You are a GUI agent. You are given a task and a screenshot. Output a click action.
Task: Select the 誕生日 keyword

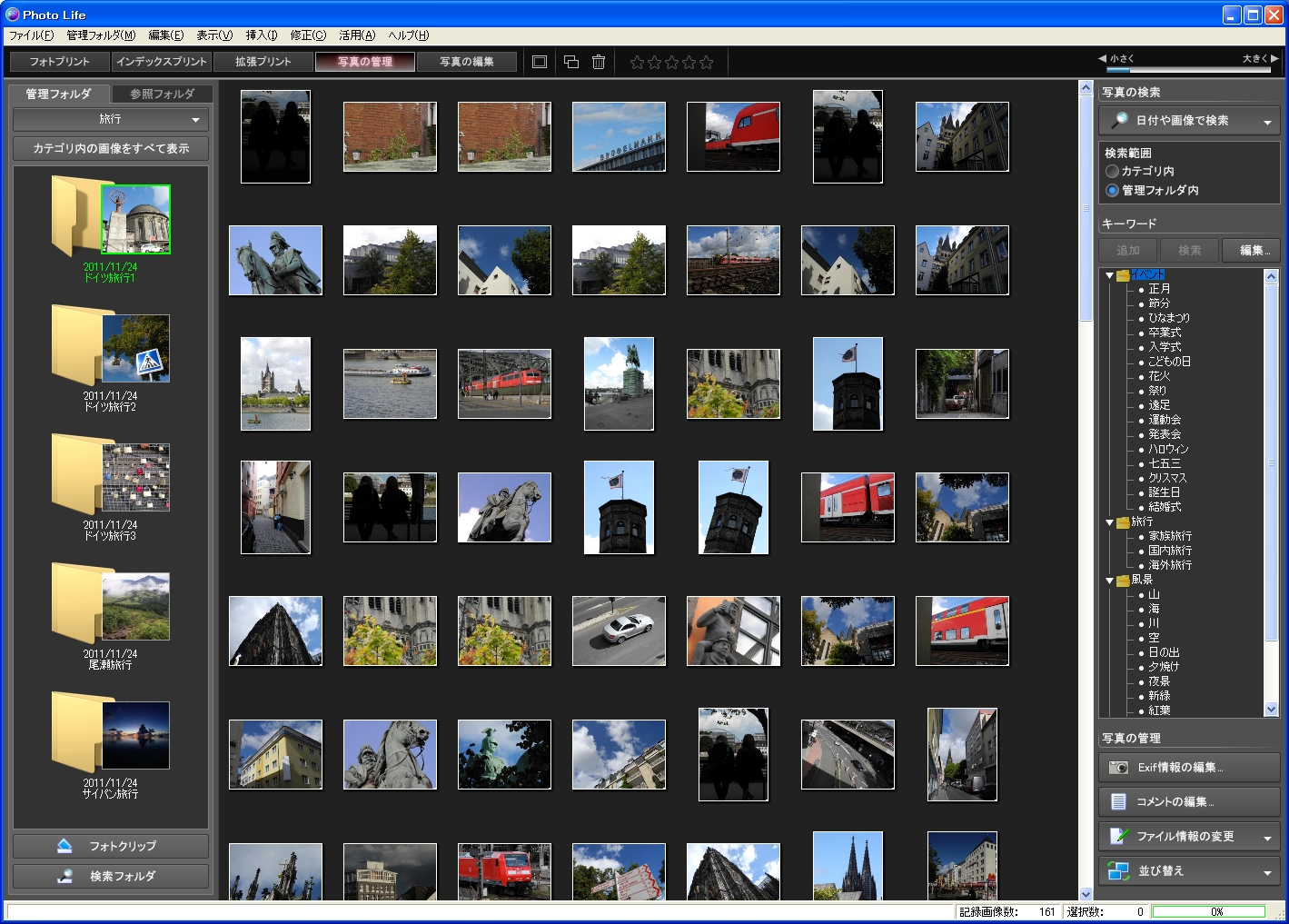[1165, 492]
